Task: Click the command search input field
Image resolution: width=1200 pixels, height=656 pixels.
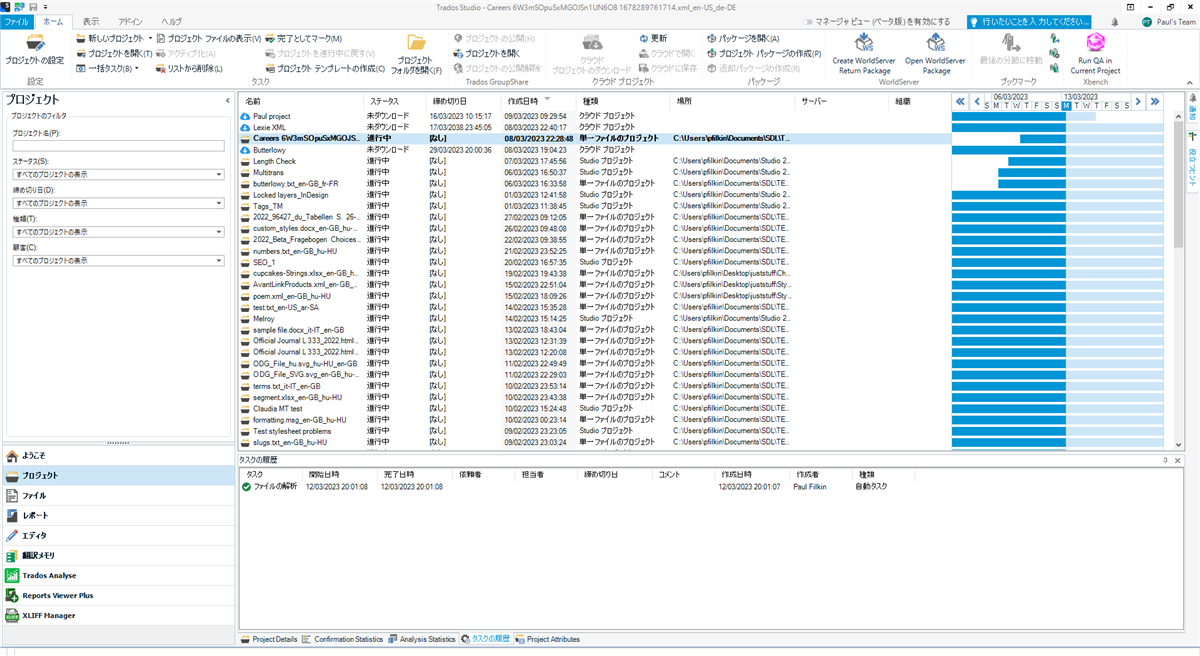Action: click(1030, 20)
